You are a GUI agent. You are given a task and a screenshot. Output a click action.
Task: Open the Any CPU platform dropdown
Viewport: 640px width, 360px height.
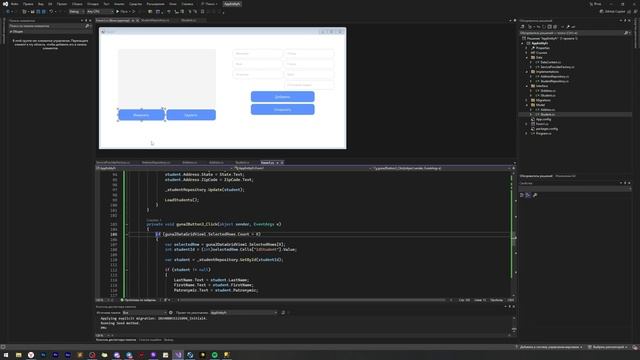click(100, 11)
